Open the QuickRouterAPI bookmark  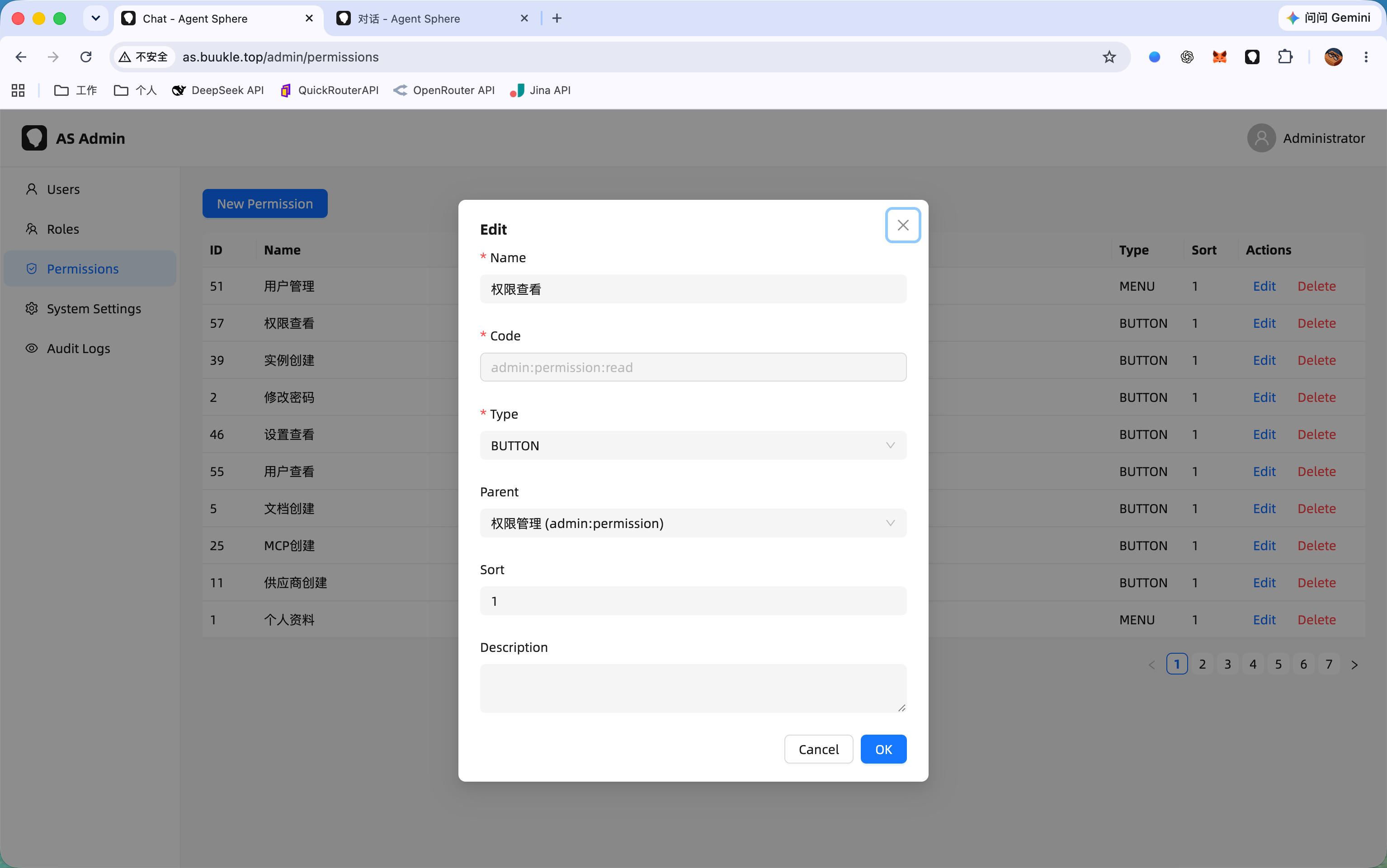[329, 90]
